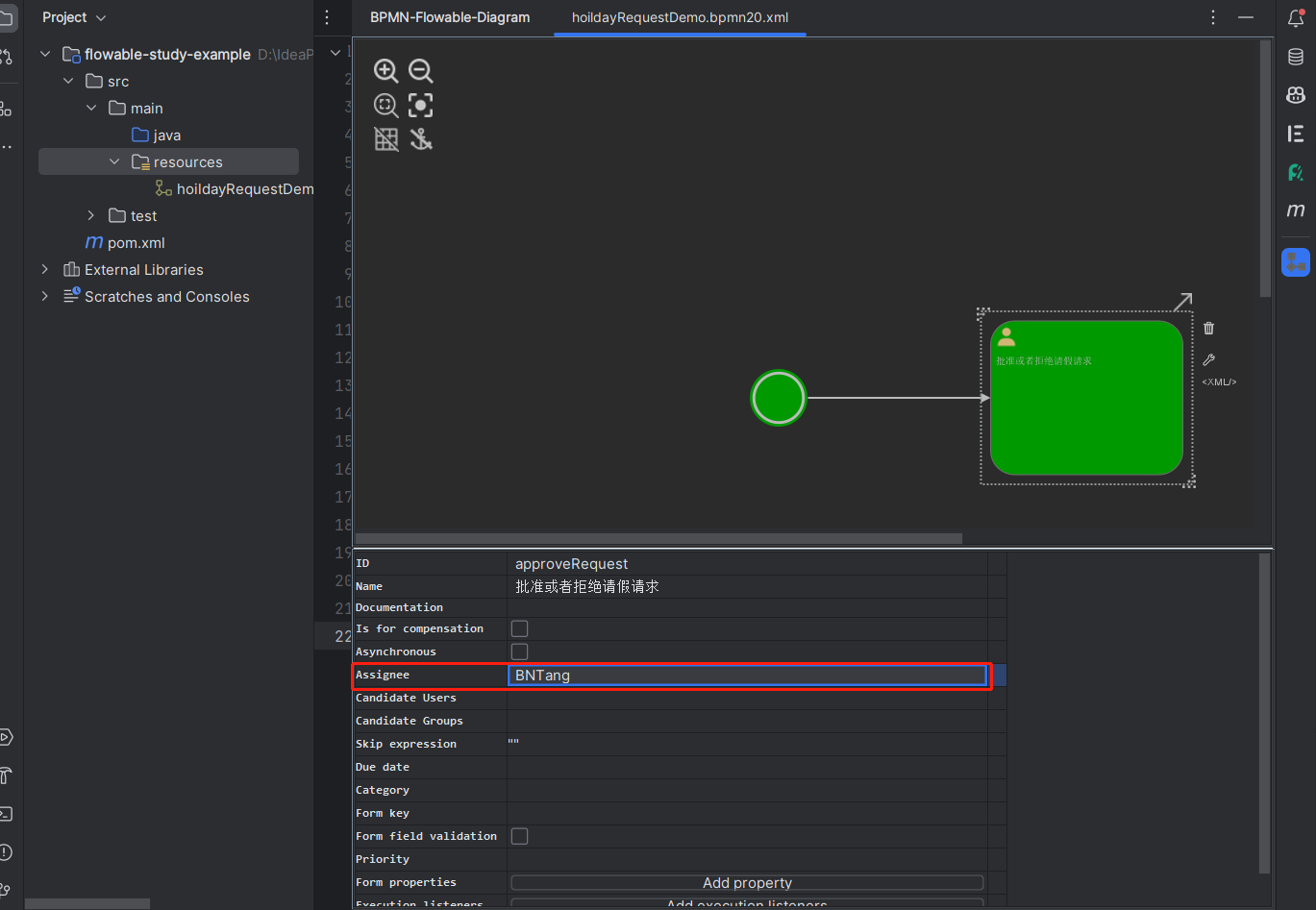The width and height of the screenshot is (1316, 910).
Task: Expand External Libraries node
Action: click(45, 270)
